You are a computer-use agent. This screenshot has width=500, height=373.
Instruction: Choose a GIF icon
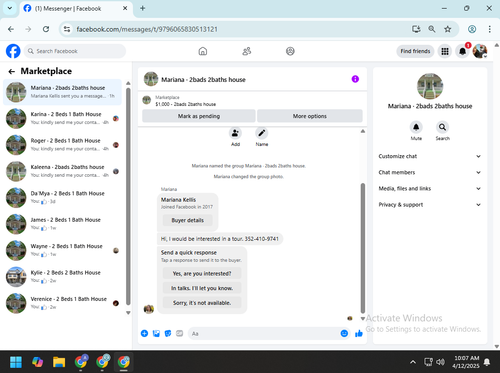(x=180, y=333)
